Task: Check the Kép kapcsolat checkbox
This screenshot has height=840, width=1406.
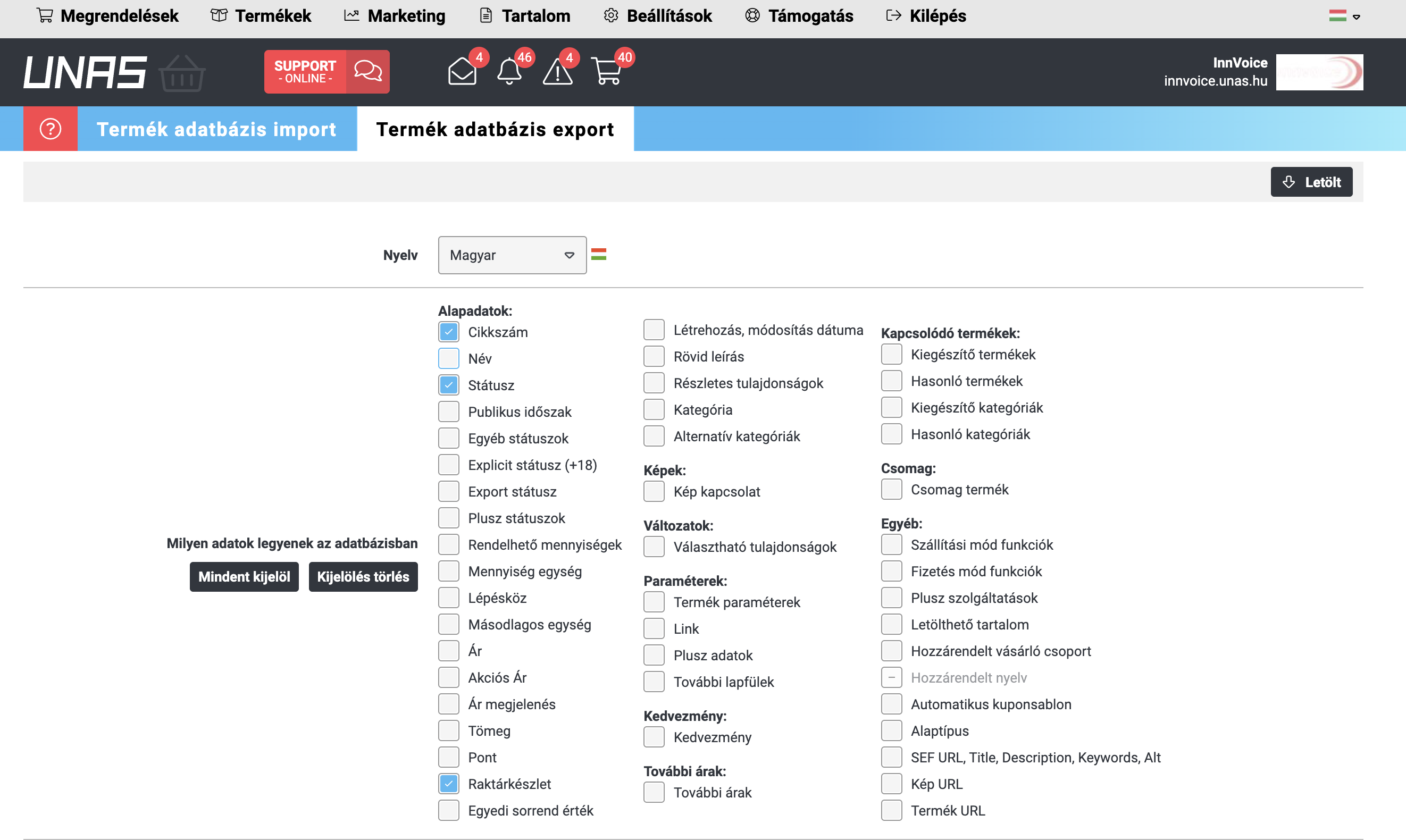Action: (654, 491)
